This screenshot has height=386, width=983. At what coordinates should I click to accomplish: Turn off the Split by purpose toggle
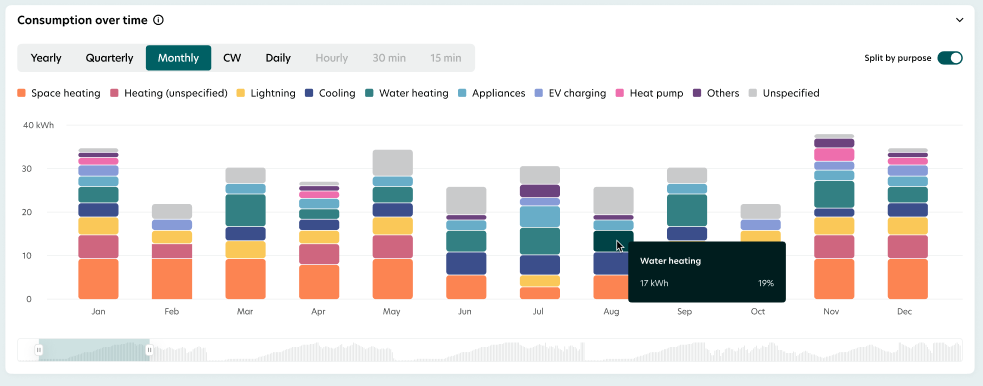[950, 58]
